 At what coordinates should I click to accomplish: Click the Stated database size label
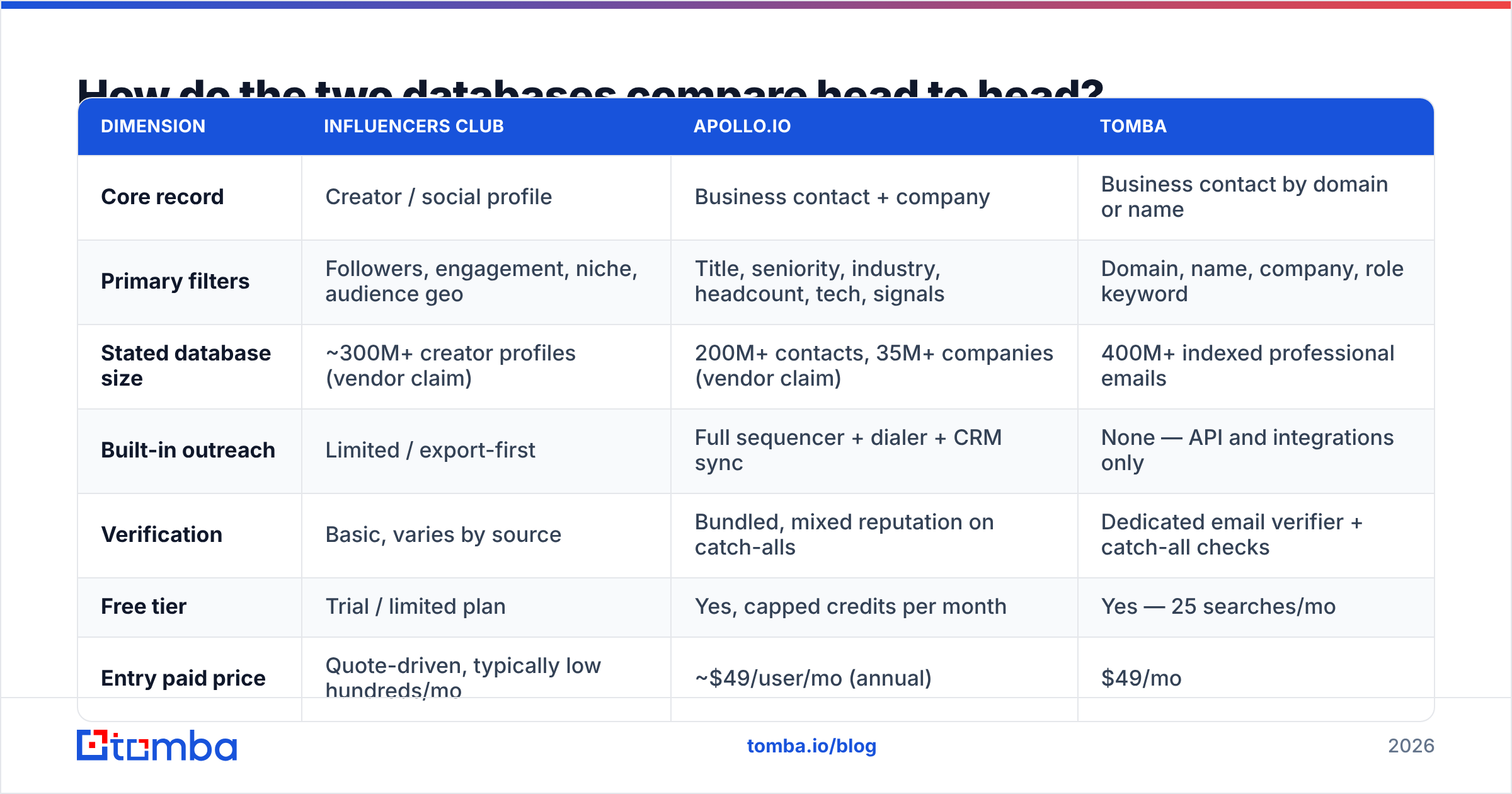[x=186, y=365]
